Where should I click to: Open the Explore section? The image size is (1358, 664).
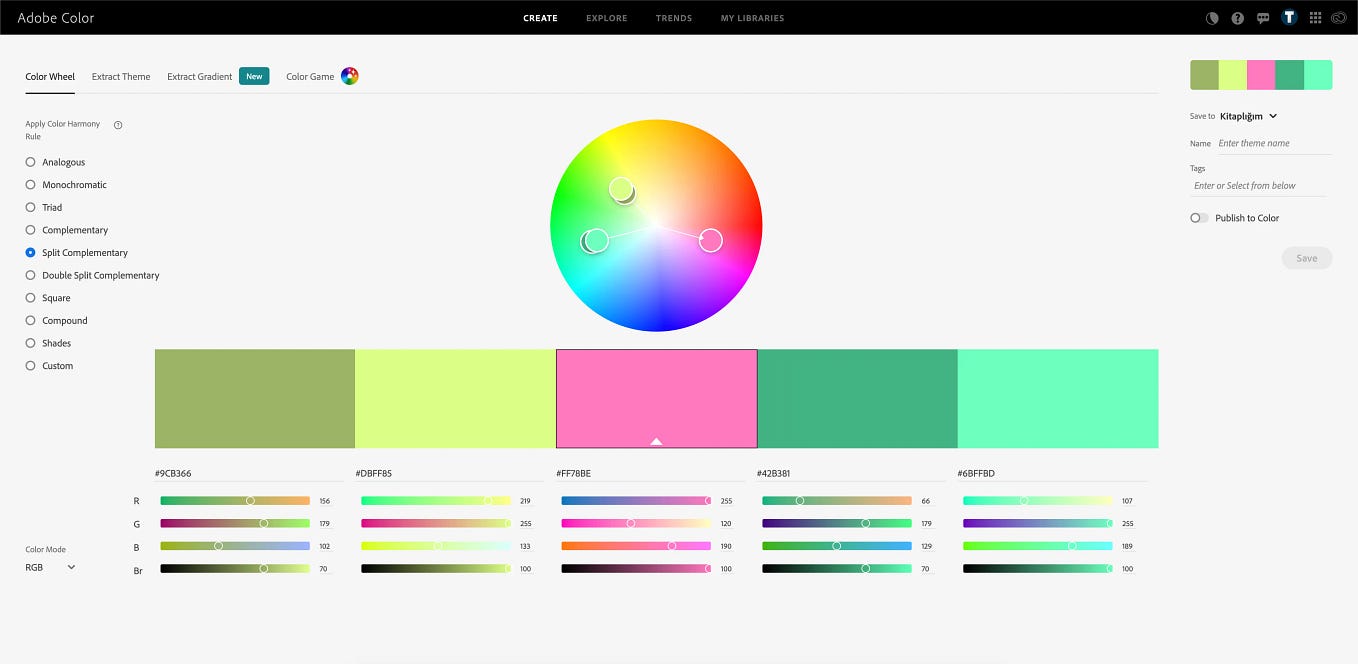[x=606, y=18]
